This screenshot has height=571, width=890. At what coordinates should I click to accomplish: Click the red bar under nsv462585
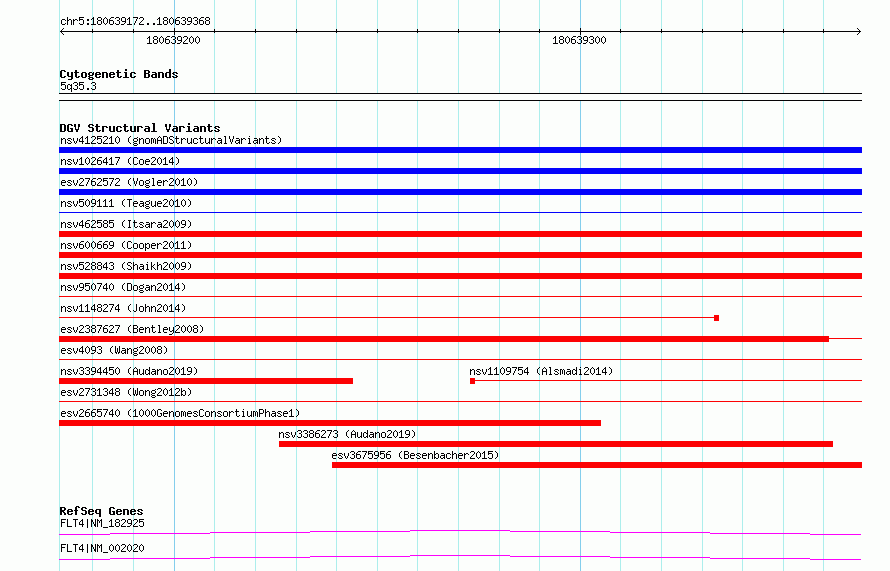pos(460,234)
